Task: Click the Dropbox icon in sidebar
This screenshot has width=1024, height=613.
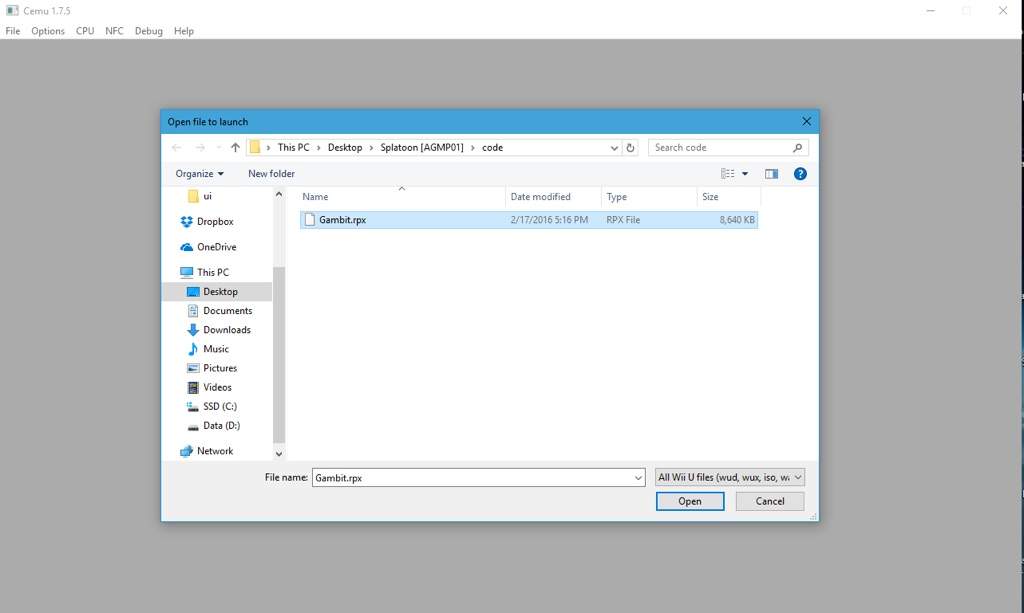Action: pos(187,221)
